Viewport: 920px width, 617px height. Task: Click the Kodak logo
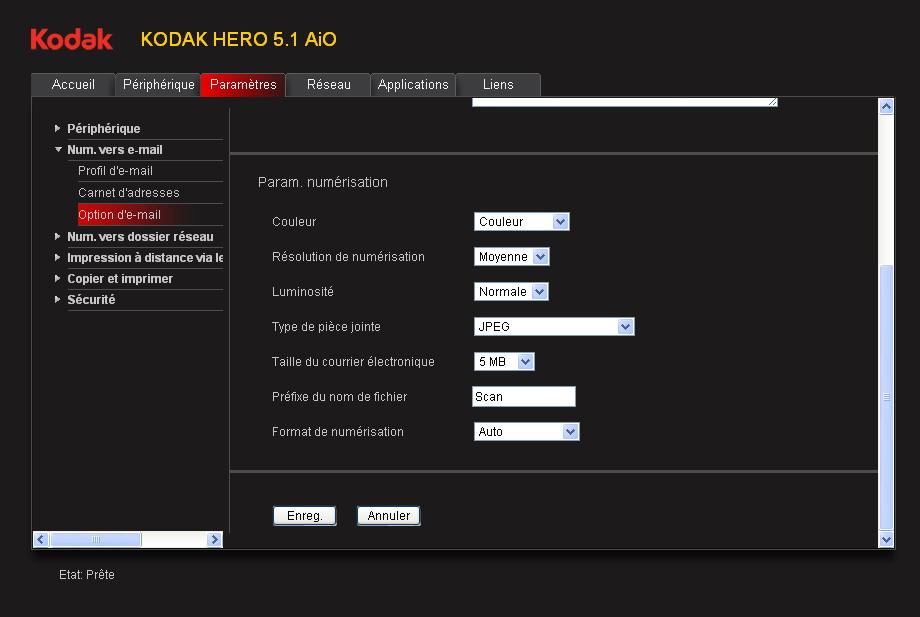pyautogui.click(x=71, y=39)
